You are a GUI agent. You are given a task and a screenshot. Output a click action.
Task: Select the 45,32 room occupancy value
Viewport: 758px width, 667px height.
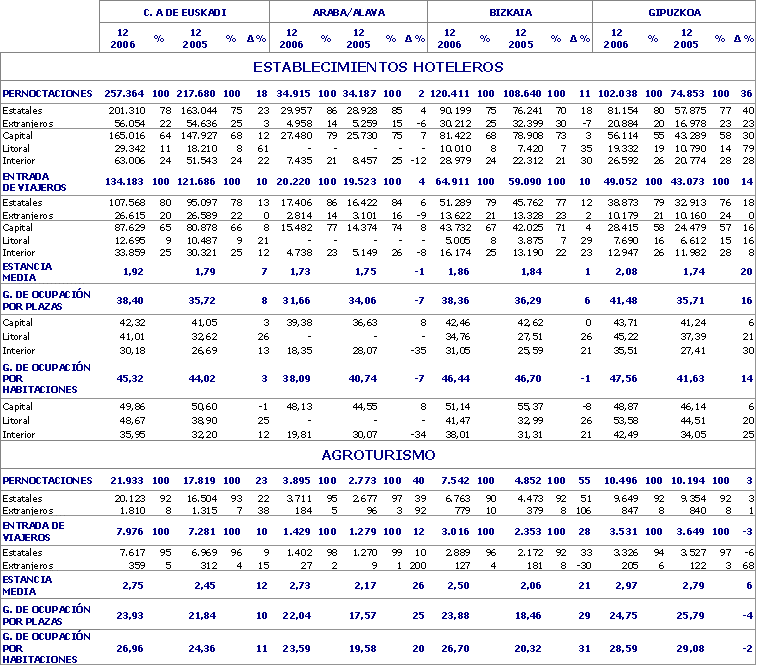133,378
